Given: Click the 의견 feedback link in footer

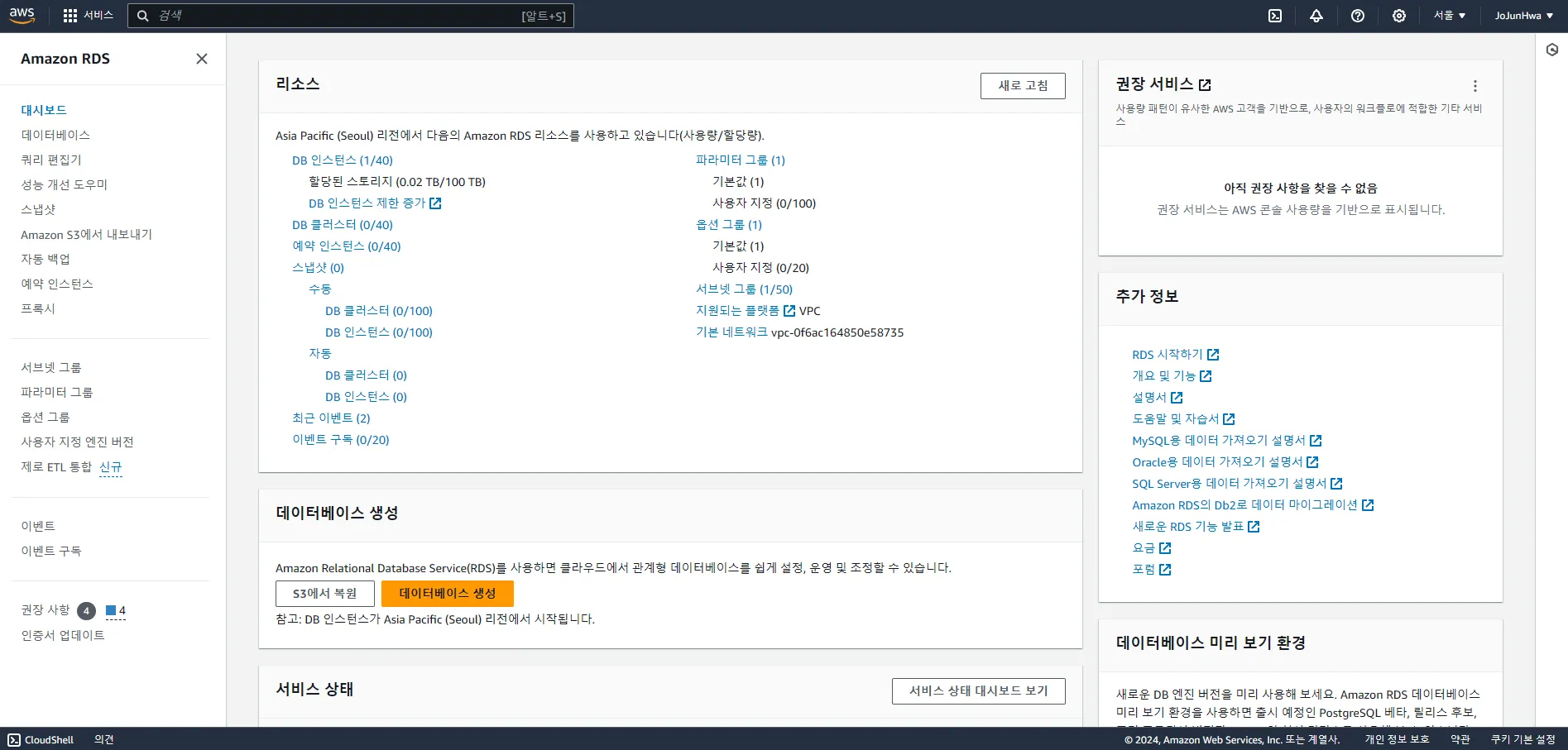Looking at the screenshot, I should coord(104,740).
